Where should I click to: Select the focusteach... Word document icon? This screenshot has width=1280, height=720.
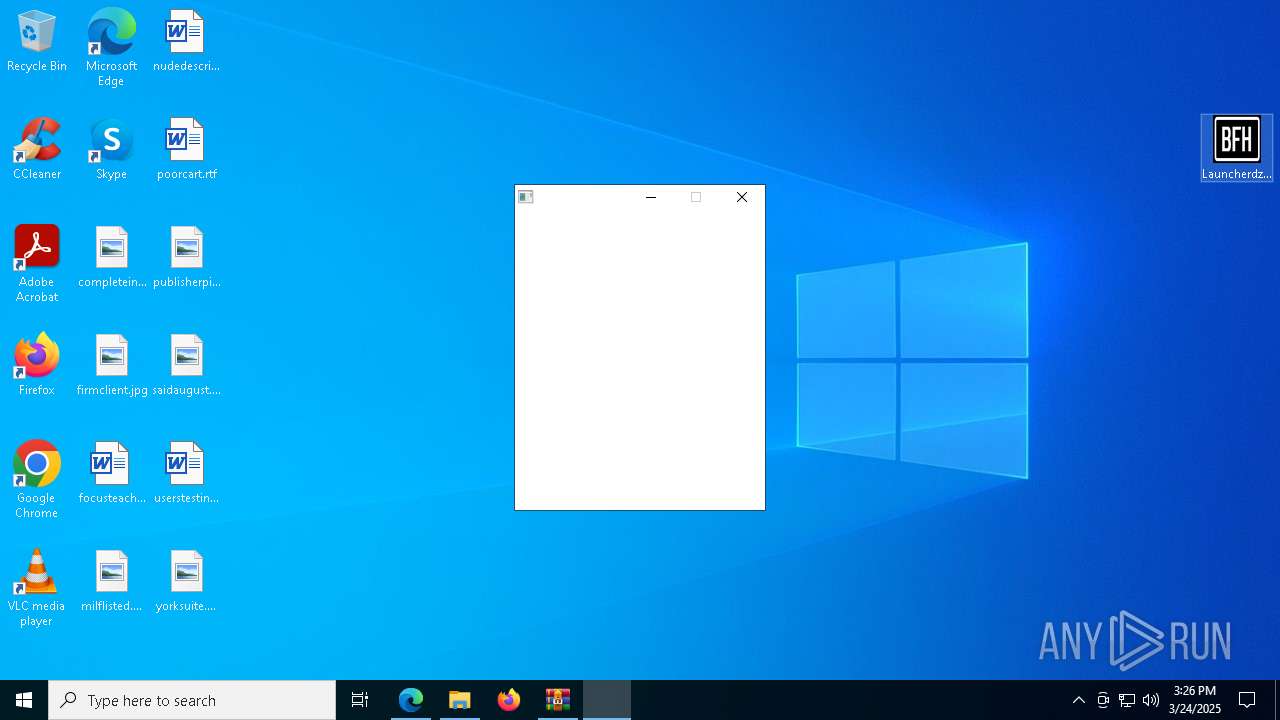coord(112,473)
